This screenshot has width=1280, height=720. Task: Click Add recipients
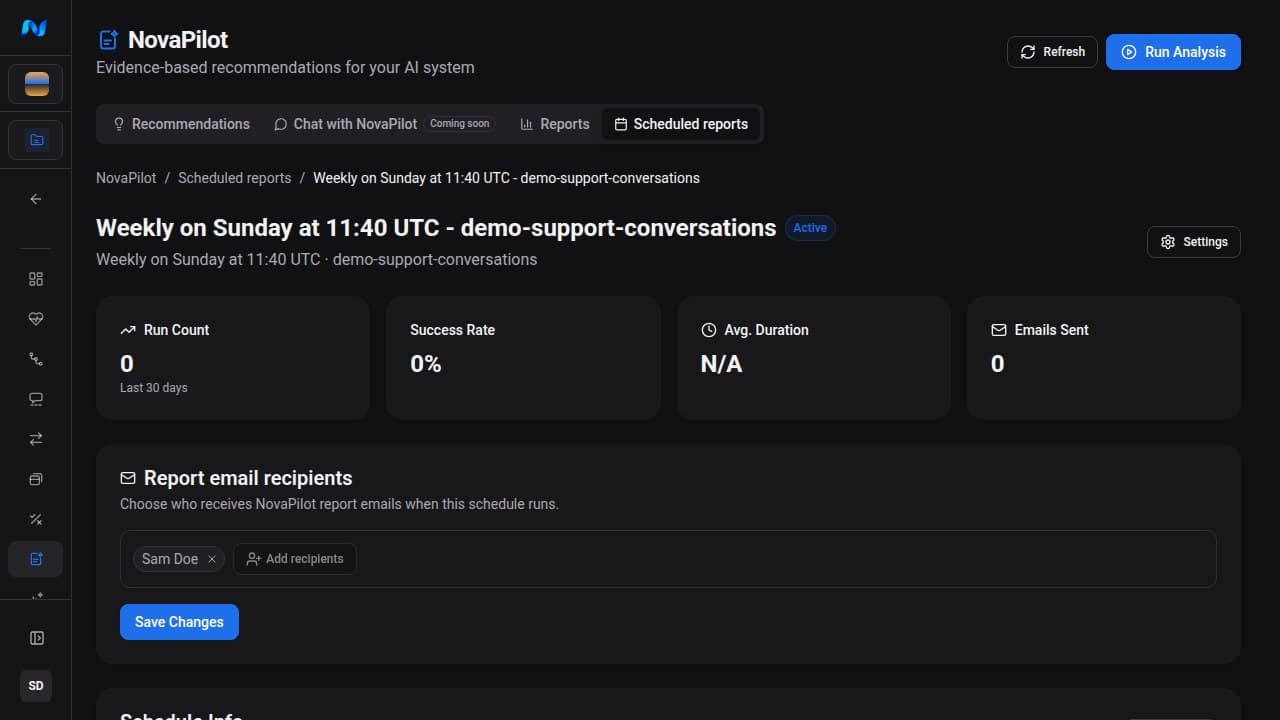coord(295,559)
